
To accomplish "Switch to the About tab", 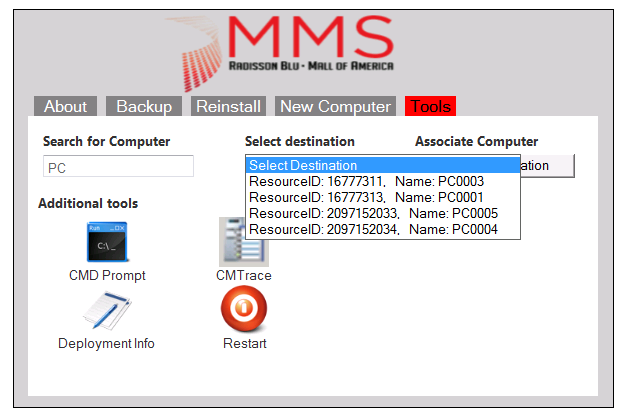I will (65, 106).
